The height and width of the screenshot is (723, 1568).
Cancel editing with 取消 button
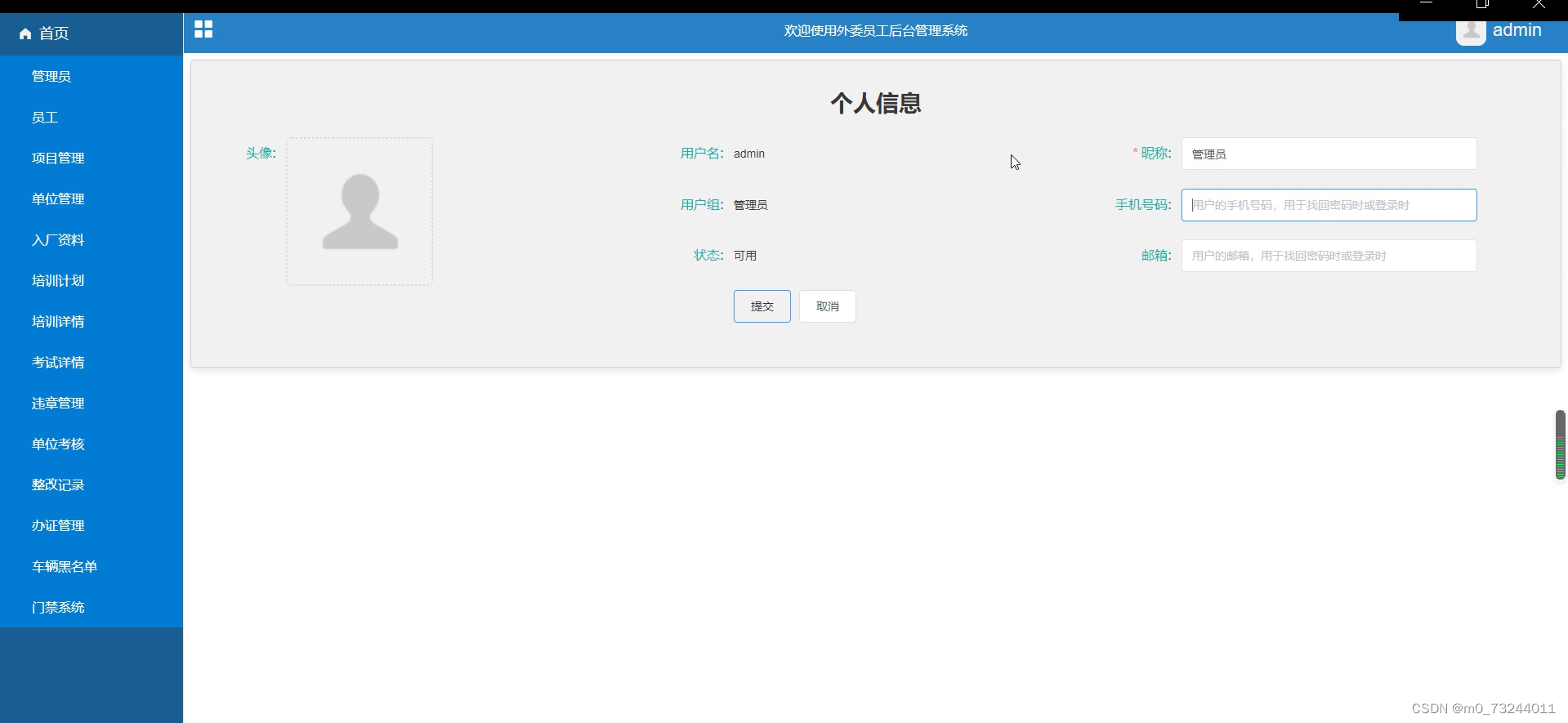[827, 306]
